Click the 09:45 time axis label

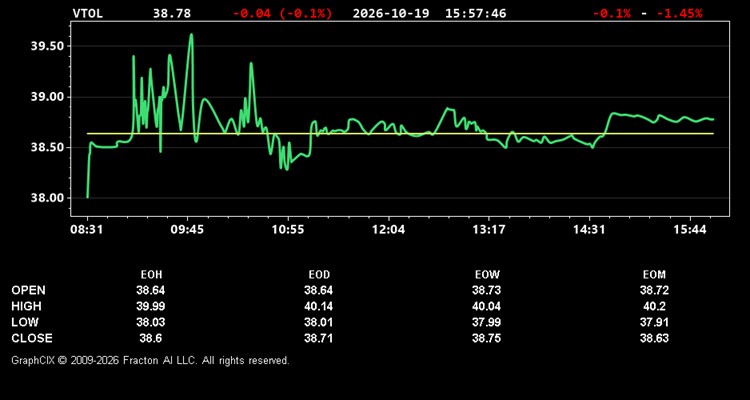tap(187, 230)
